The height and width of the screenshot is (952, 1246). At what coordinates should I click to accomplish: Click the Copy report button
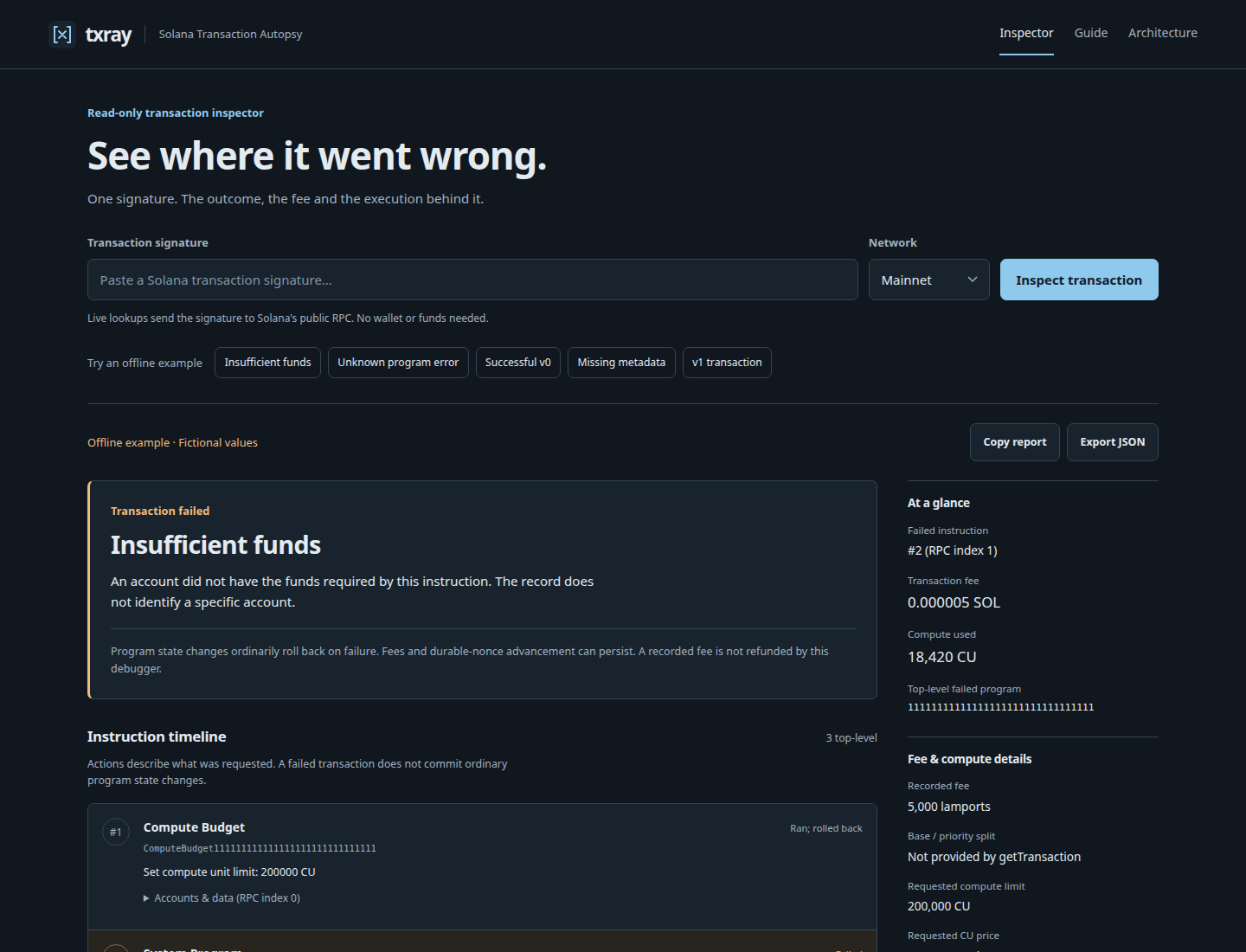point(1015,442)
